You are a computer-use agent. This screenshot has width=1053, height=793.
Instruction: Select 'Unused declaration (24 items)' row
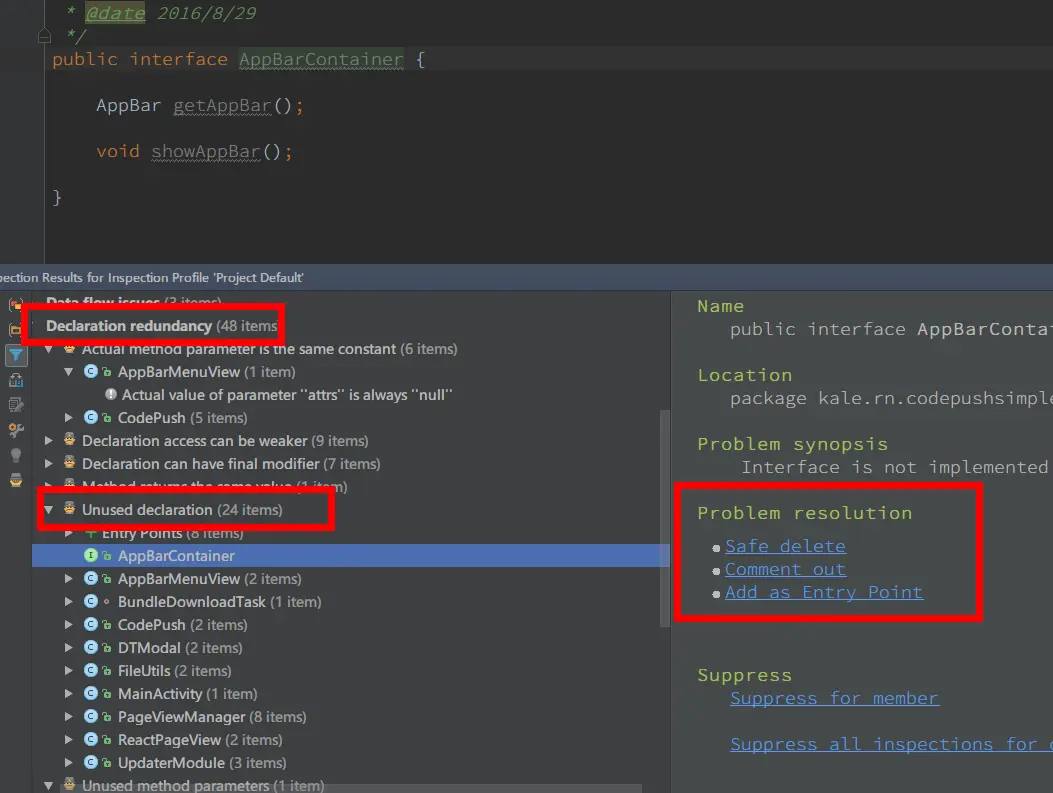pos(182,510)
